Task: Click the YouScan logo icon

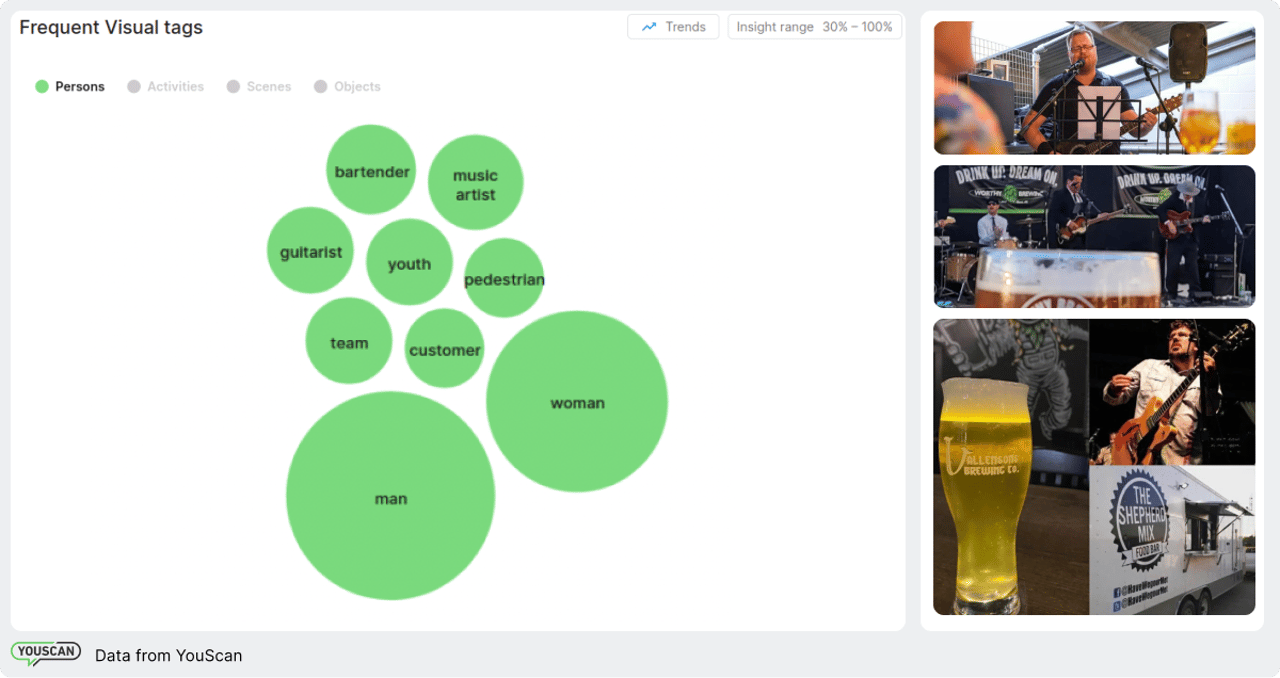Action: (x=45, y=654)
